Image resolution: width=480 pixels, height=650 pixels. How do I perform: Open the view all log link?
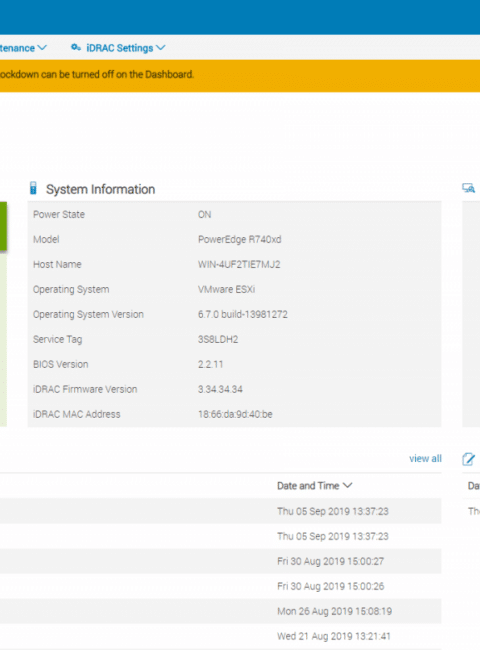[x=425, y=458]
